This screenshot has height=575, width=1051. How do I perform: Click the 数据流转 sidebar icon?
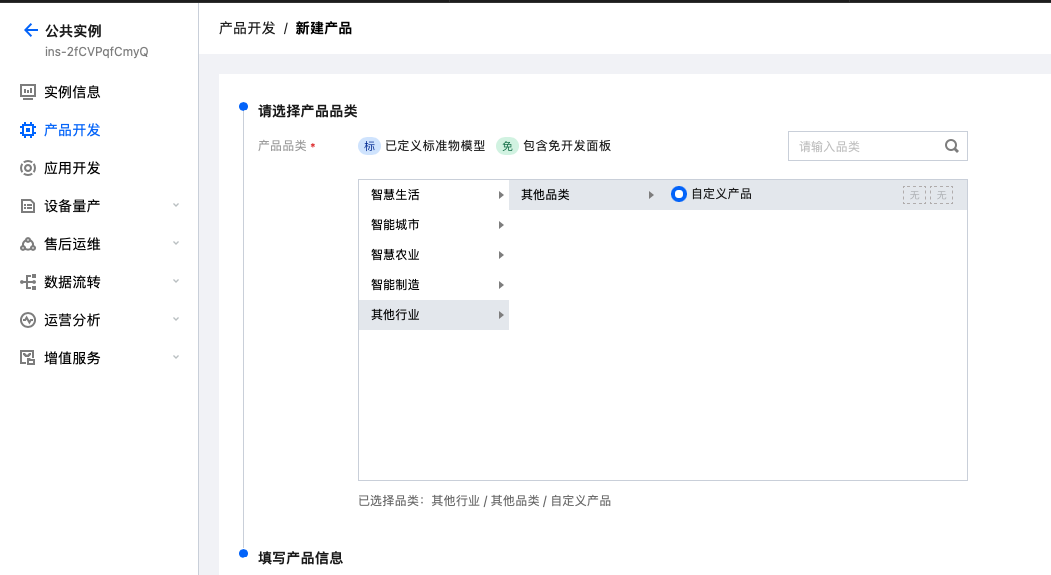click(x=28, y=282)
